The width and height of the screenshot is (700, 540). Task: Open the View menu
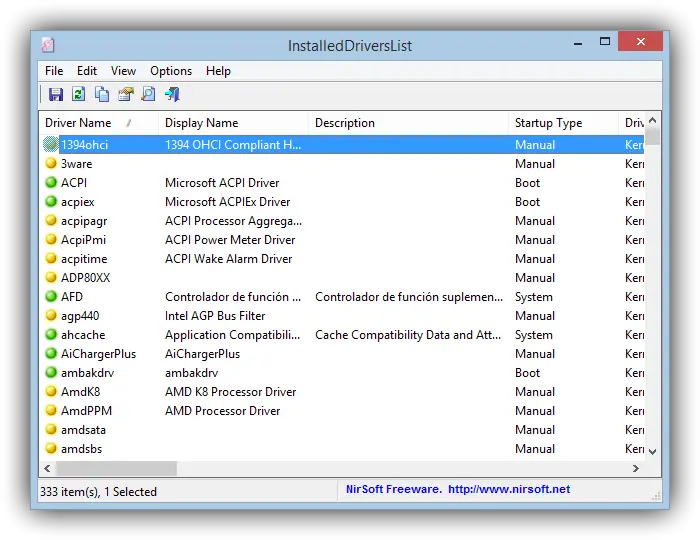point(123,71)
